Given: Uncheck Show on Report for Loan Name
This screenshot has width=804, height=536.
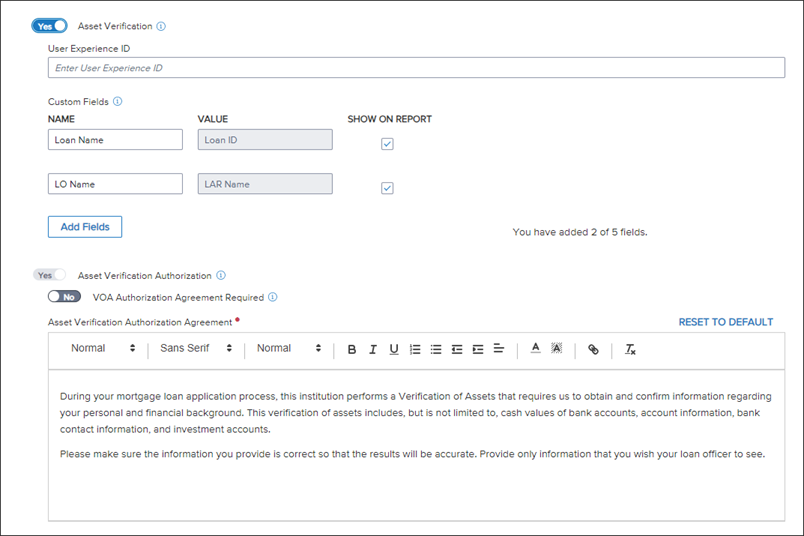Looking at the screenshot, I should point(388,144).
